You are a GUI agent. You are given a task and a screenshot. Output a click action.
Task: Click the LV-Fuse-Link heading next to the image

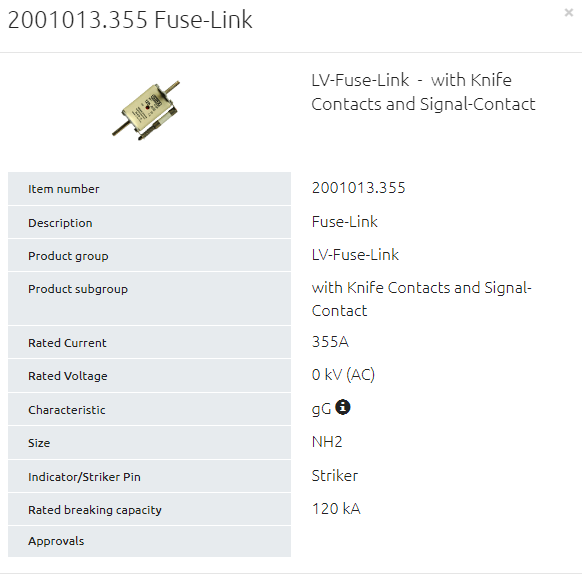[x=423, y=92]
